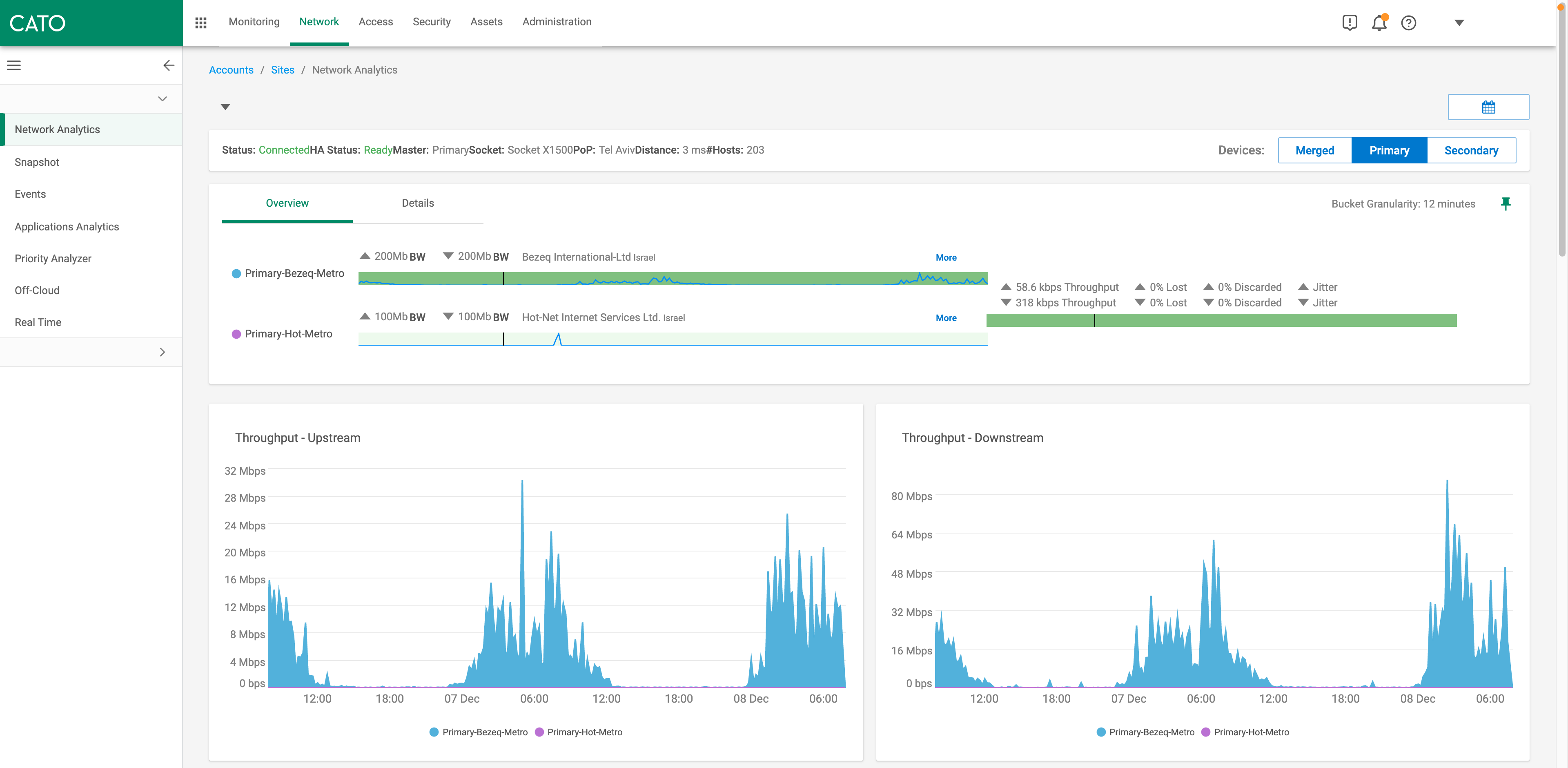The width and height of the screenshot is (1568, 768).
Task: Open the account dropdown in header
Action: coord(1459,22)
